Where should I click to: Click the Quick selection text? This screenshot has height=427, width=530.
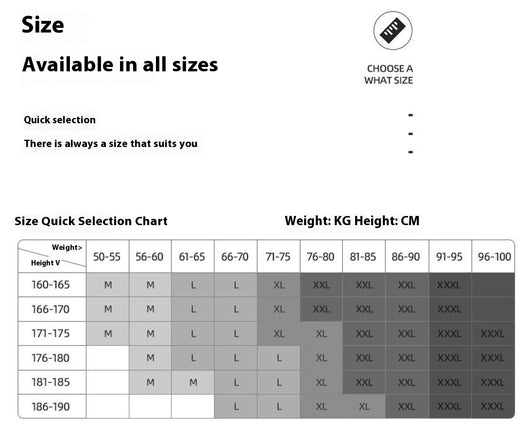(x=60, y=120)
